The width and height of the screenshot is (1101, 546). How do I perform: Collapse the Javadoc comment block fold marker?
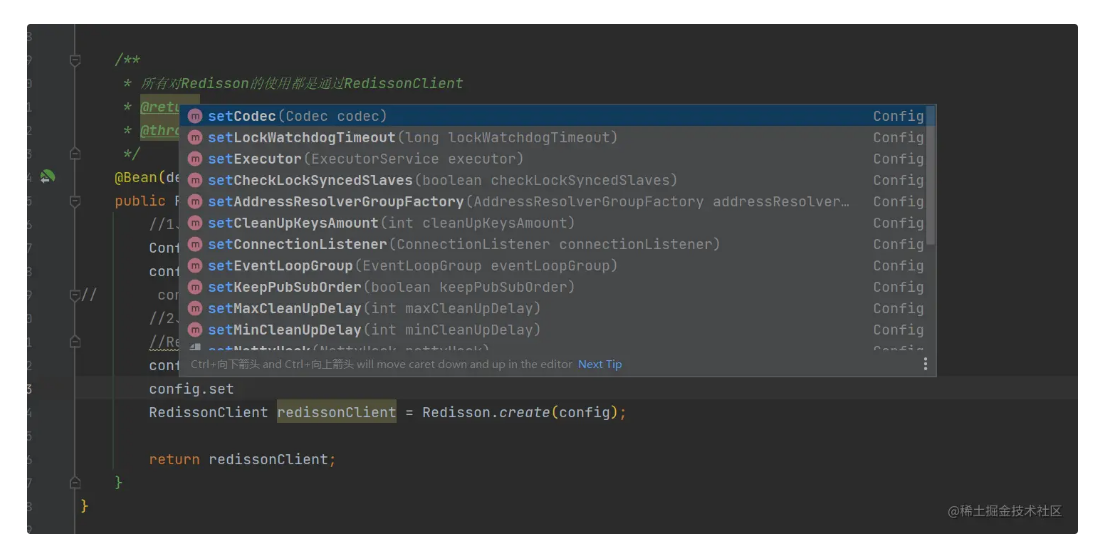[x=75, y=61]
